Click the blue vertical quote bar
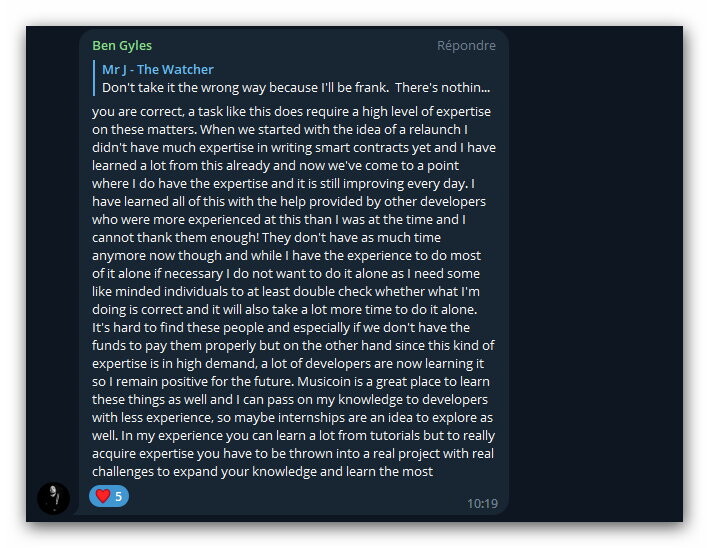Image resolution: width=709 pixels, height=548 pixels. click(94, 78)
